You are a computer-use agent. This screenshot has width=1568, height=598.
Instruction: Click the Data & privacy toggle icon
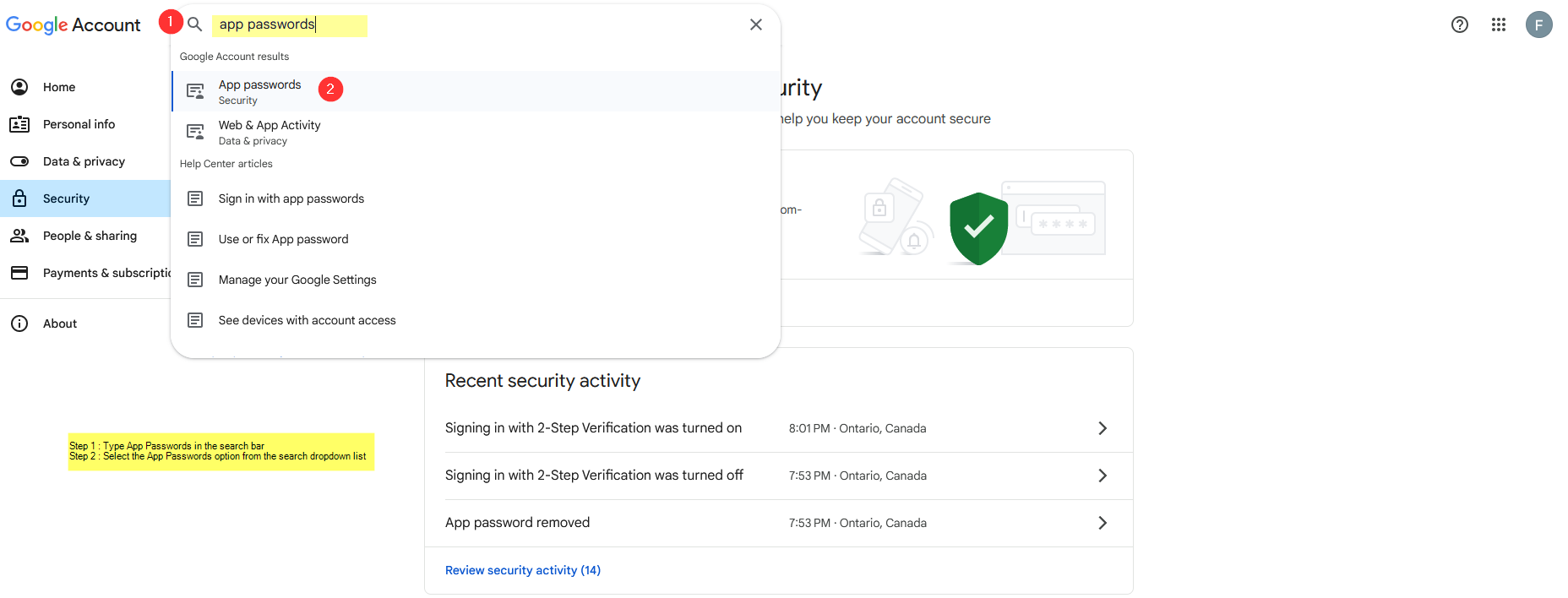19,161
